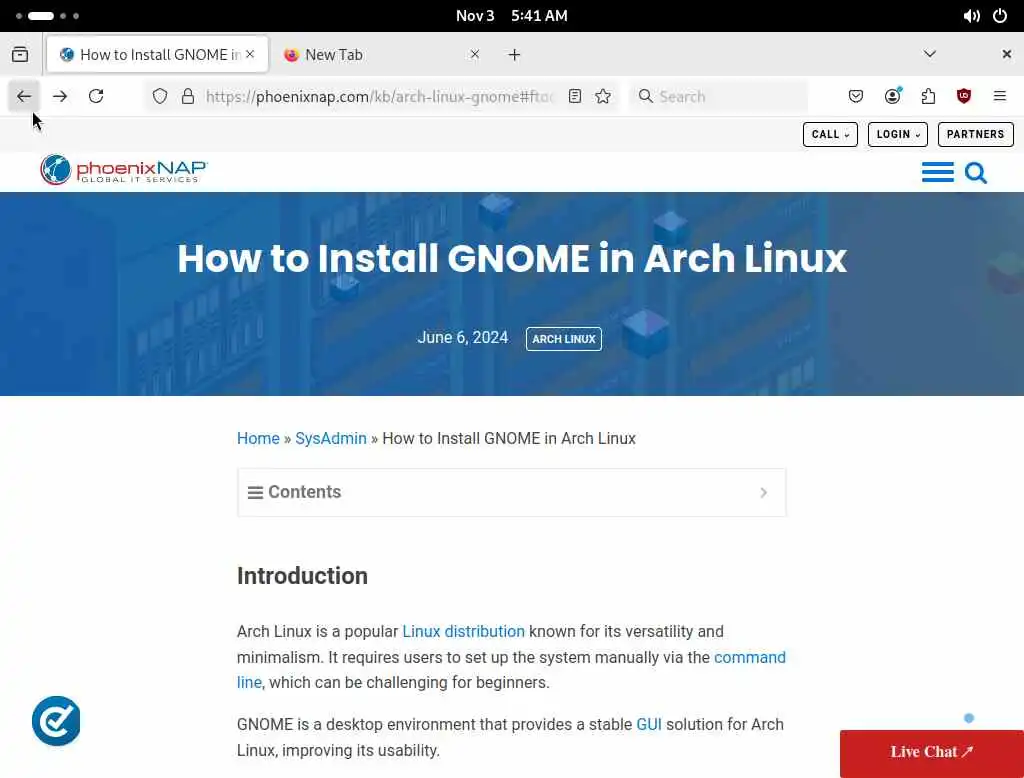Open the Firefox hamburger application menu
This screenshot has width=1024, height=778.
click(999, 97)
